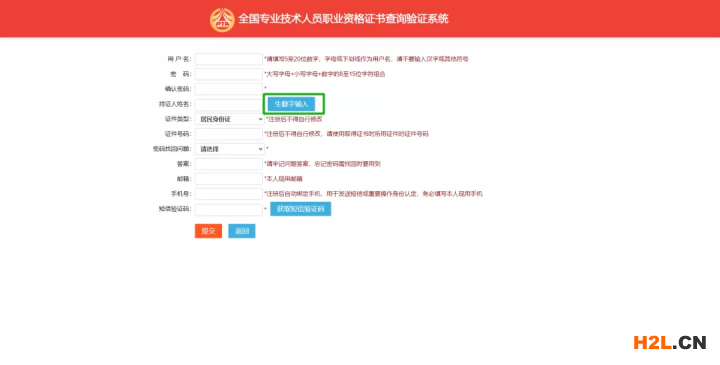Focus the 邮箱 input field
The width and height of the screenshot is (720, 365).
click(x=229, y=179)
